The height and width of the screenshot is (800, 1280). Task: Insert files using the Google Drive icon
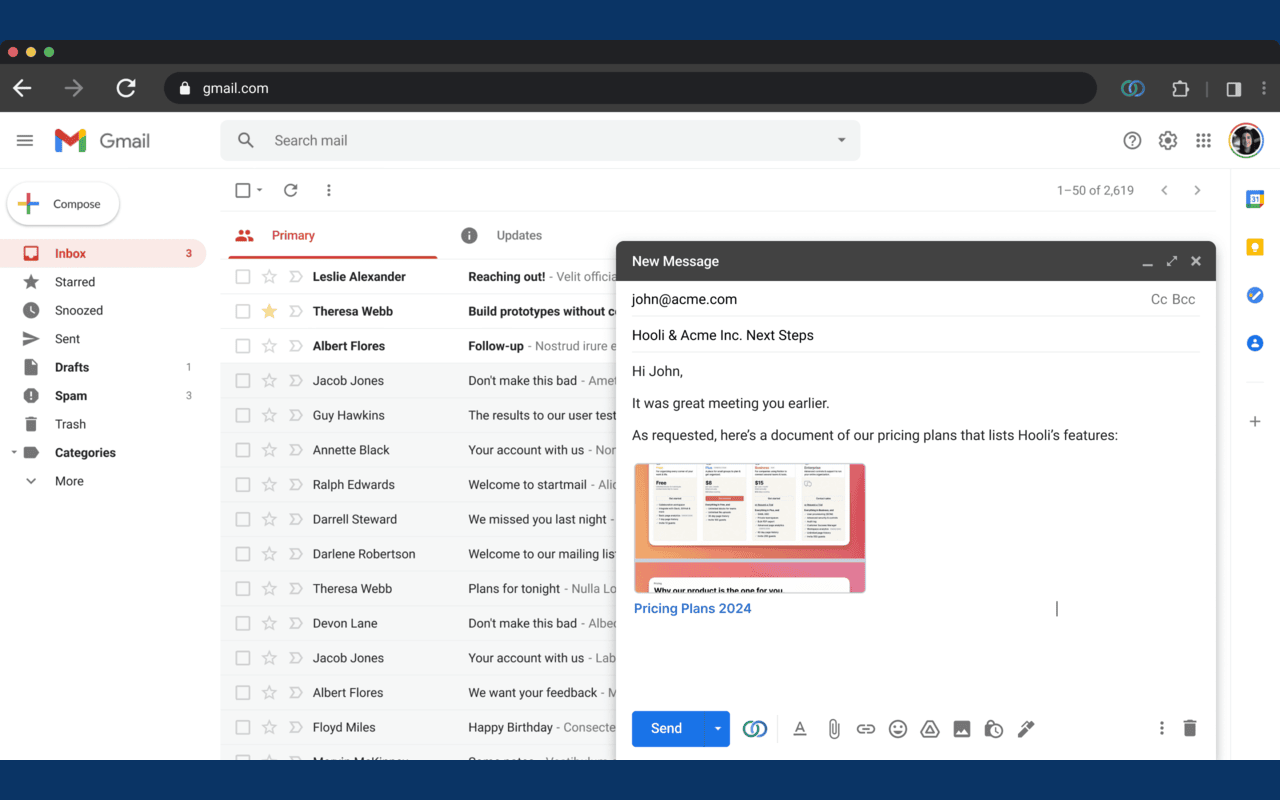click(930, 729)
